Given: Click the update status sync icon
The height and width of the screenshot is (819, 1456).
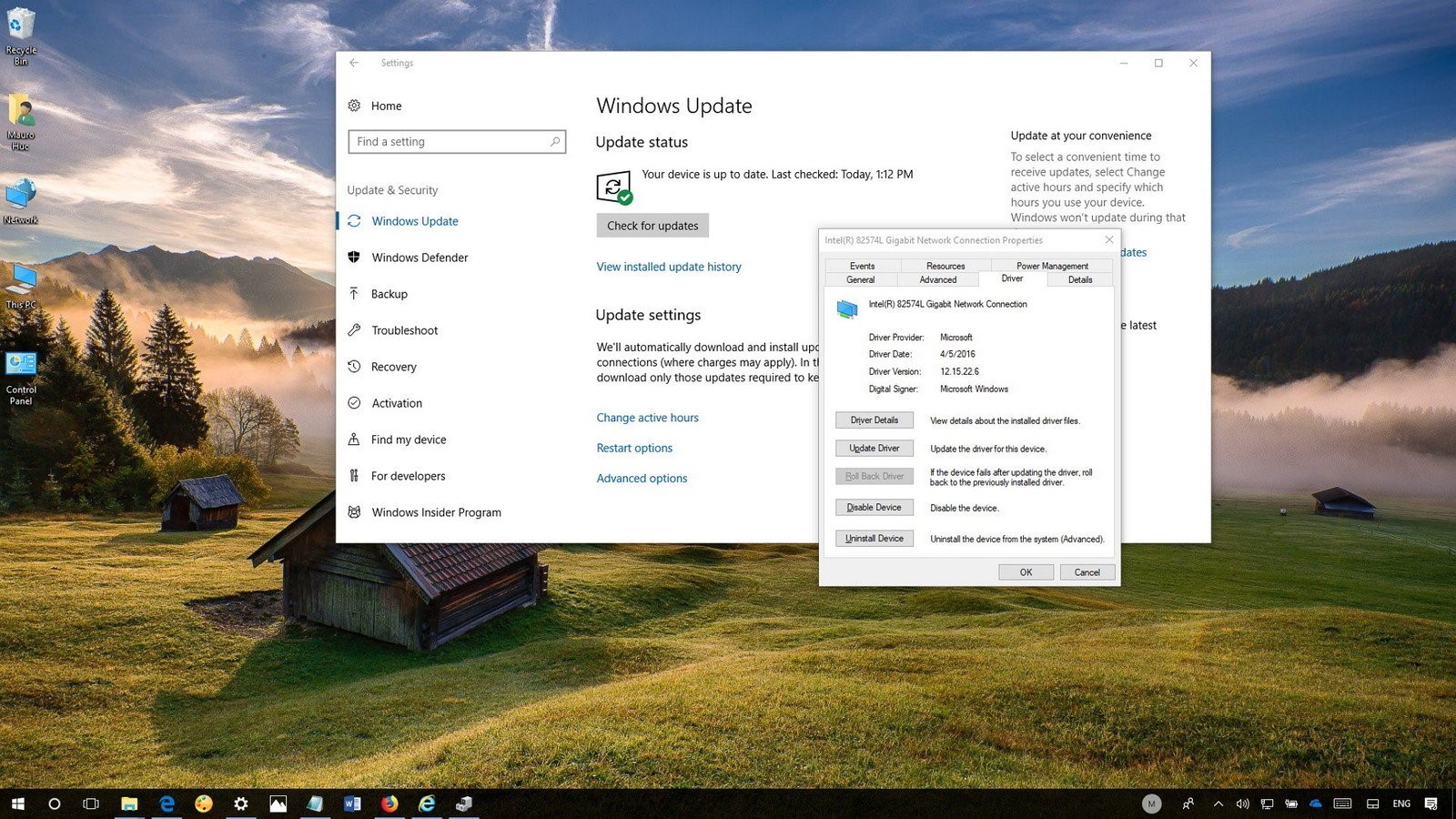Looking at the screenshot, I should tap(614, 187).
